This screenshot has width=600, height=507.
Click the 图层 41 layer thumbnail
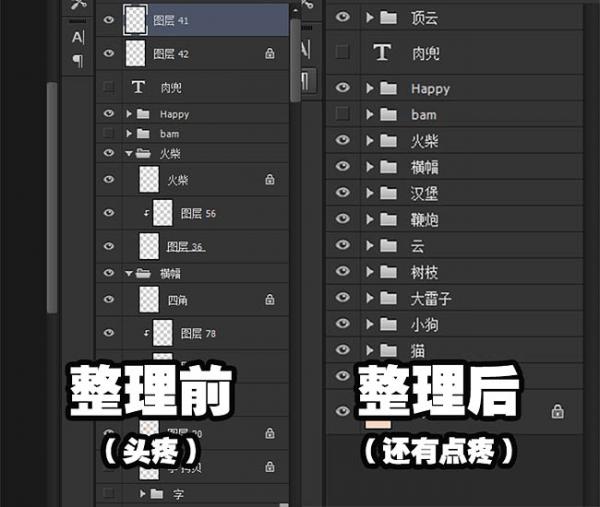[x=136, y=18]
